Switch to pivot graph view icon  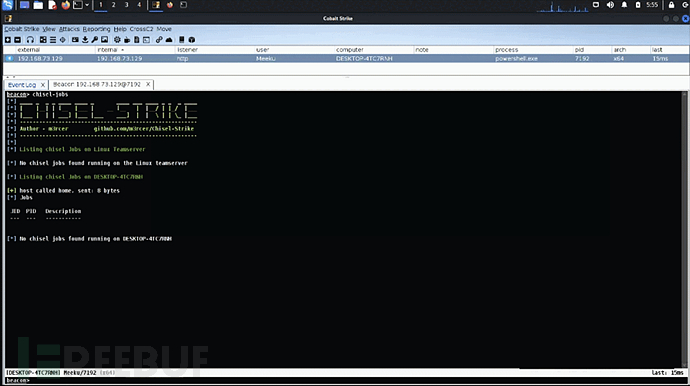[43, 40]
